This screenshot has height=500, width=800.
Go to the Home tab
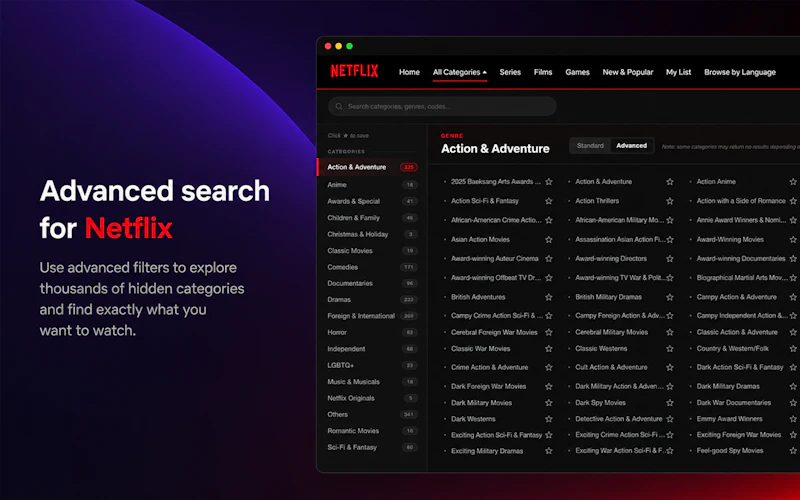tap(409, 72)
